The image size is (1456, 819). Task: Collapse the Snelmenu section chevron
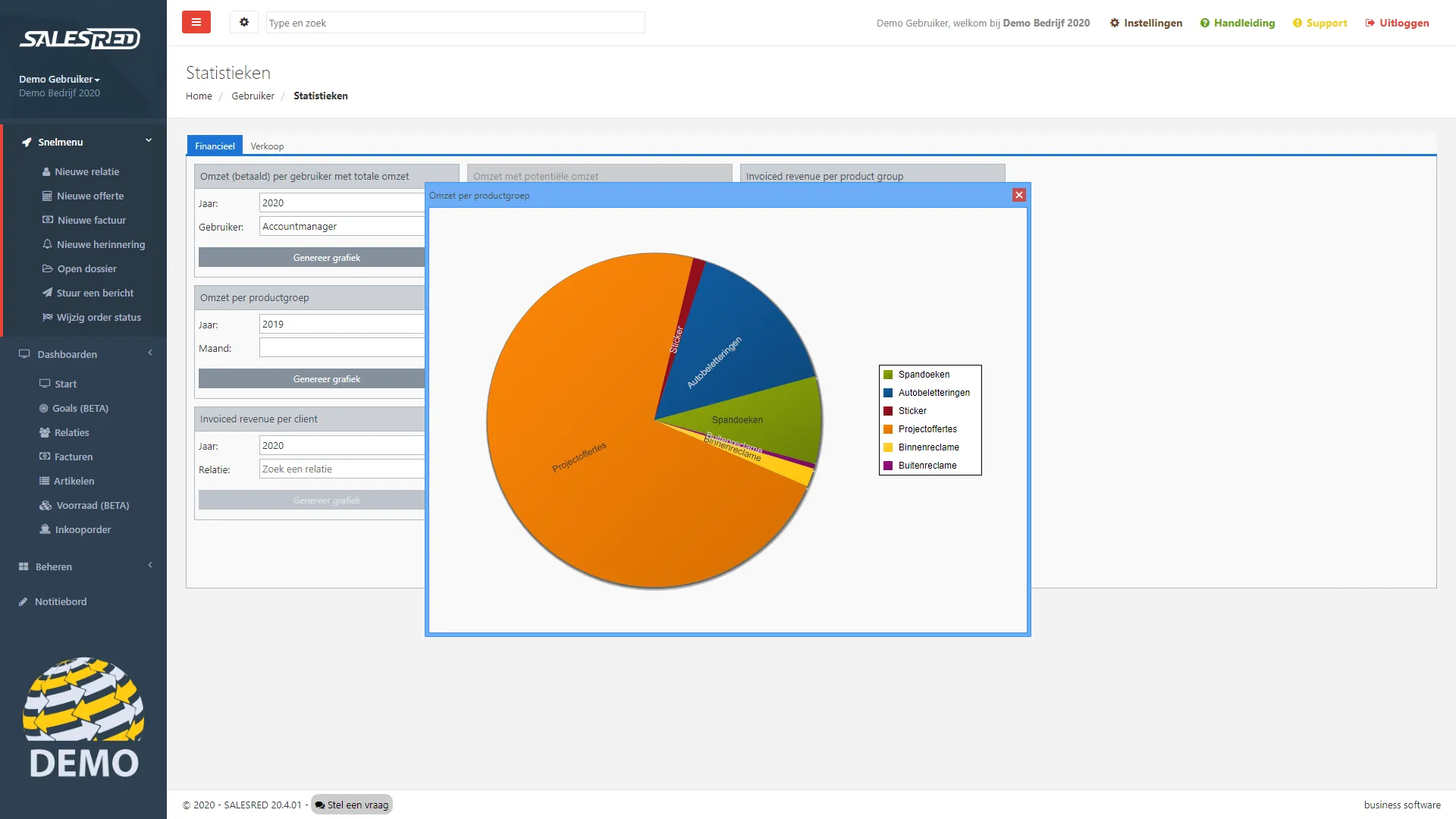tap(149, 140)
